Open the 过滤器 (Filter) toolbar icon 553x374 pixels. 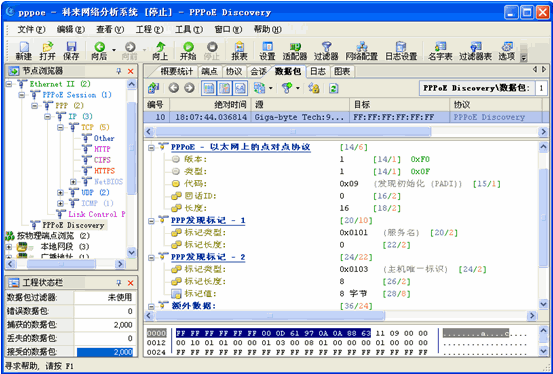pyautogui.click(x=326, y=51)
